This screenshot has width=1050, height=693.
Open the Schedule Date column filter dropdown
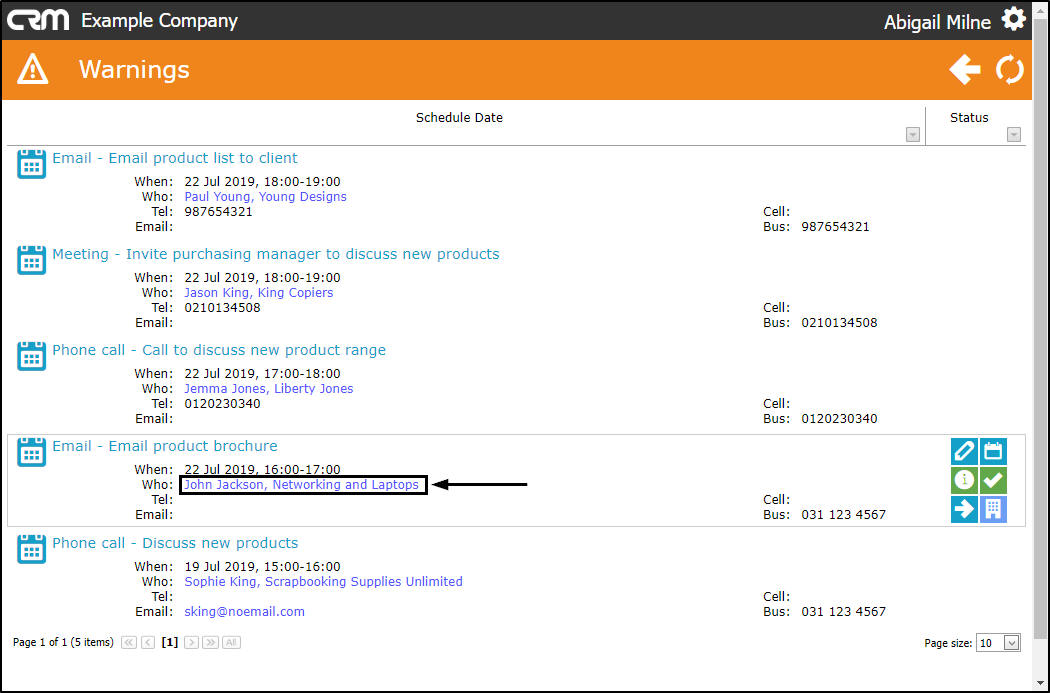[x=912, y=135]
